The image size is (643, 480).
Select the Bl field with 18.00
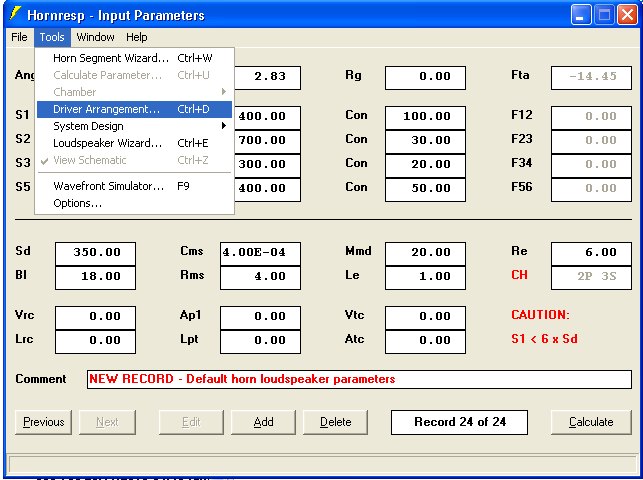[x=95, y=278]
